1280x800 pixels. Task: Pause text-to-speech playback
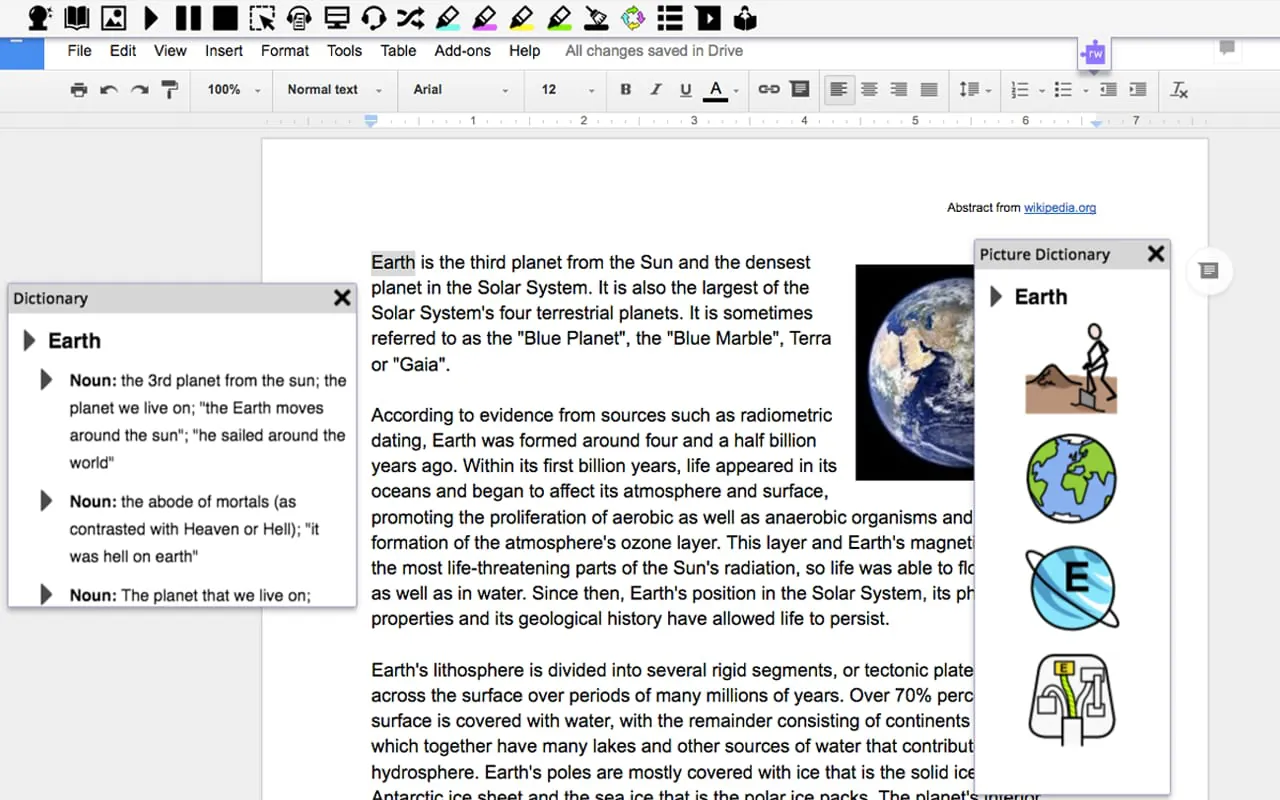click(x=189, y=18)
